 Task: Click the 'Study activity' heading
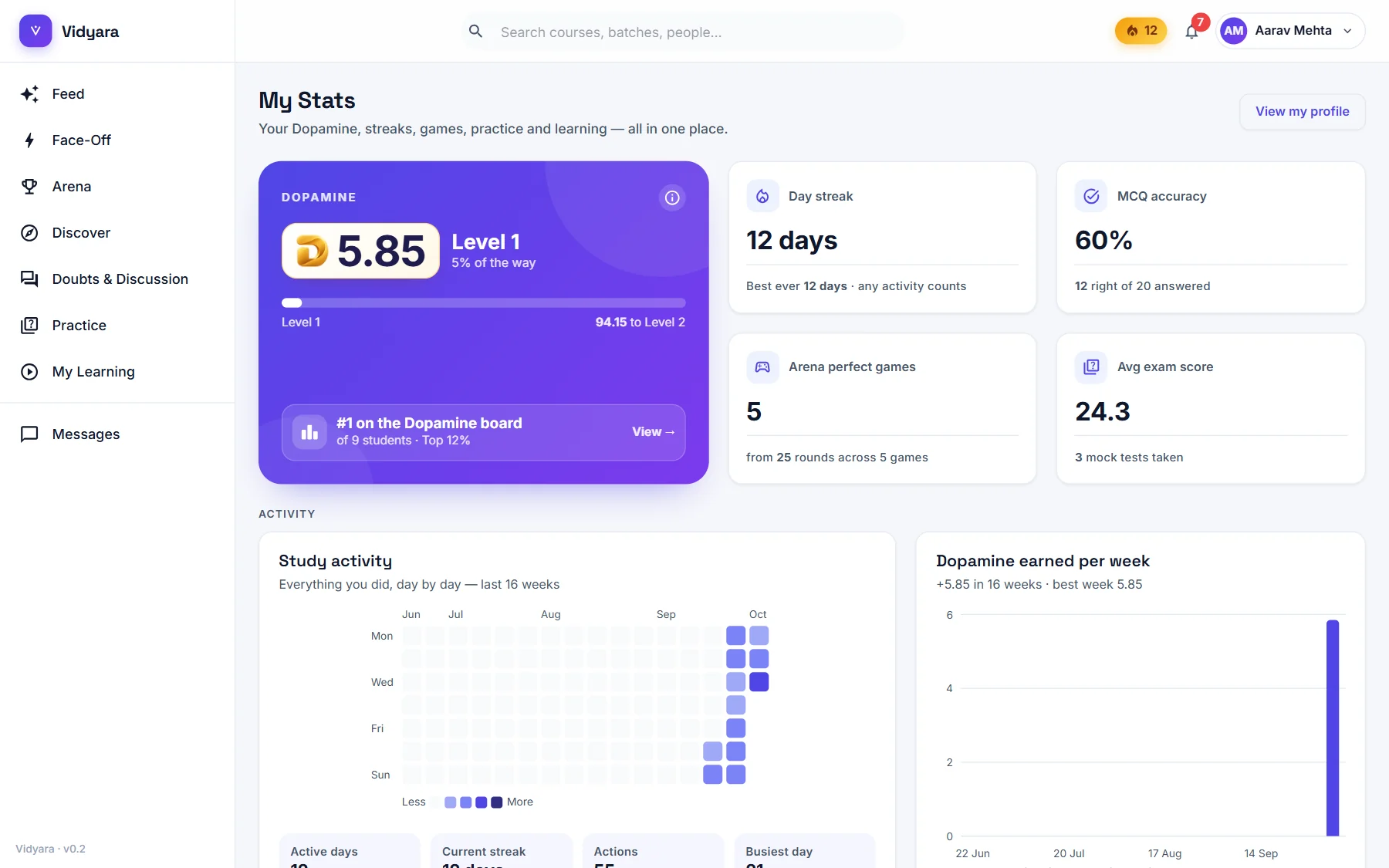pyautogui.click(x=336, y=561)
